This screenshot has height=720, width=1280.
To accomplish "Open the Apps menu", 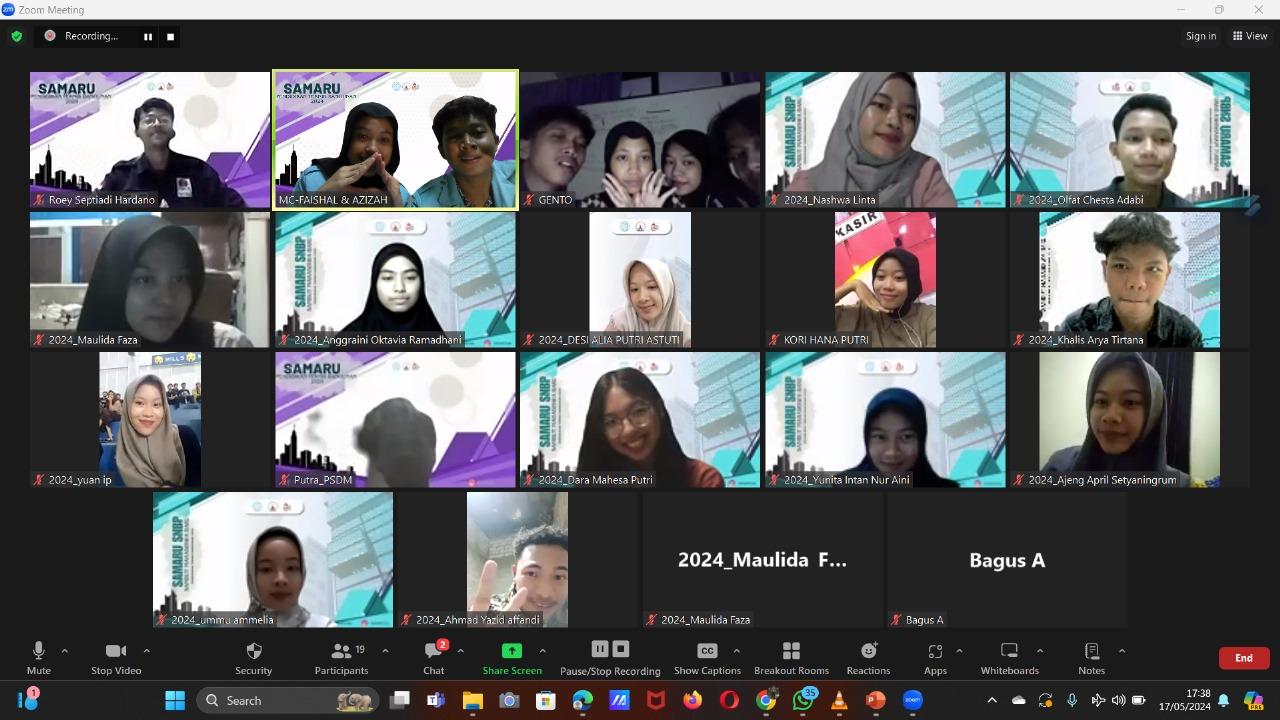I will [x=935, y=651].
